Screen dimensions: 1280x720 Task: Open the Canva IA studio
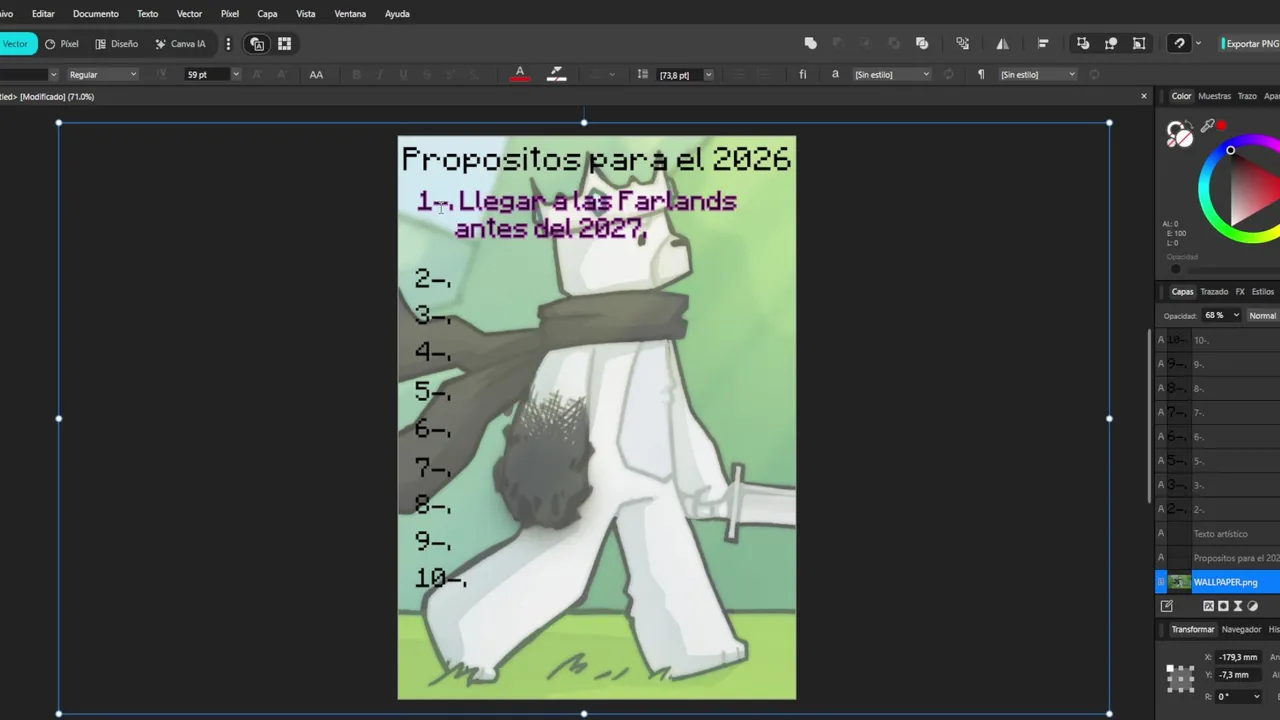[x=180, y=44]
